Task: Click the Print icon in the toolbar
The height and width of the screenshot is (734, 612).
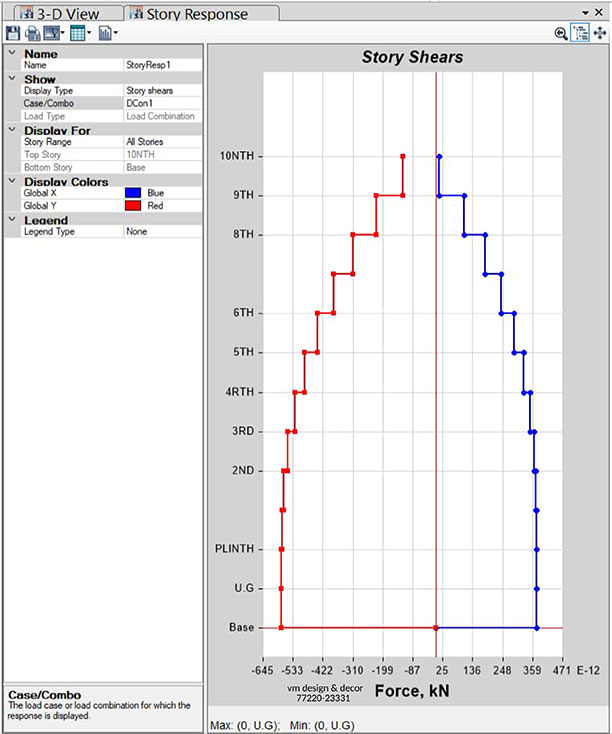Action: [32, 33]
